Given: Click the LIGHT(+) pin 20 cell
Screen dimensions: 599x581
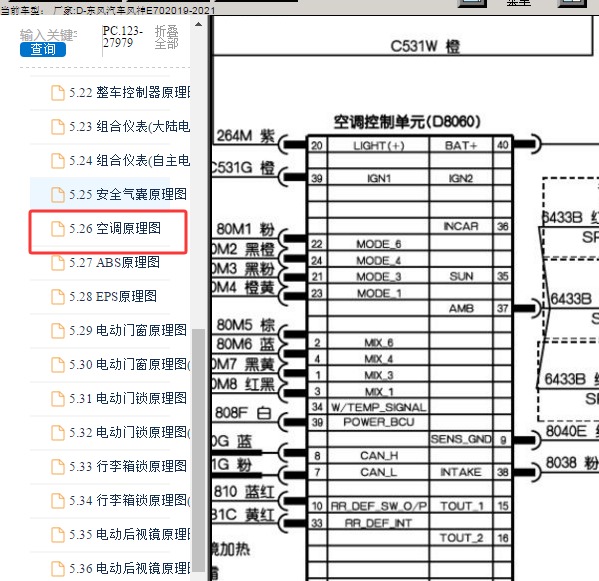Looking at the screenshot, I should tap(379, 146).
